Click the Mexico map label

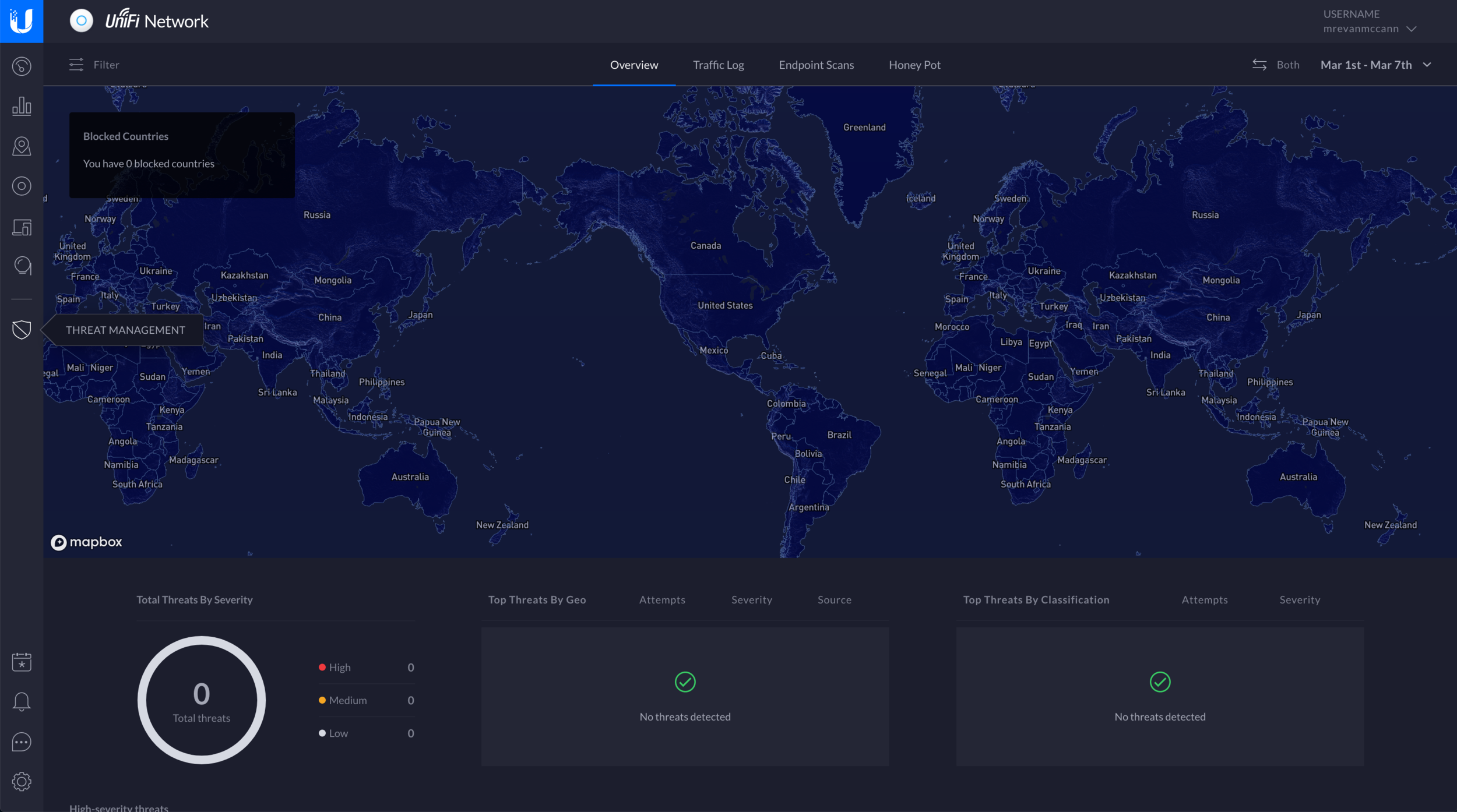(x=713, y=351)
